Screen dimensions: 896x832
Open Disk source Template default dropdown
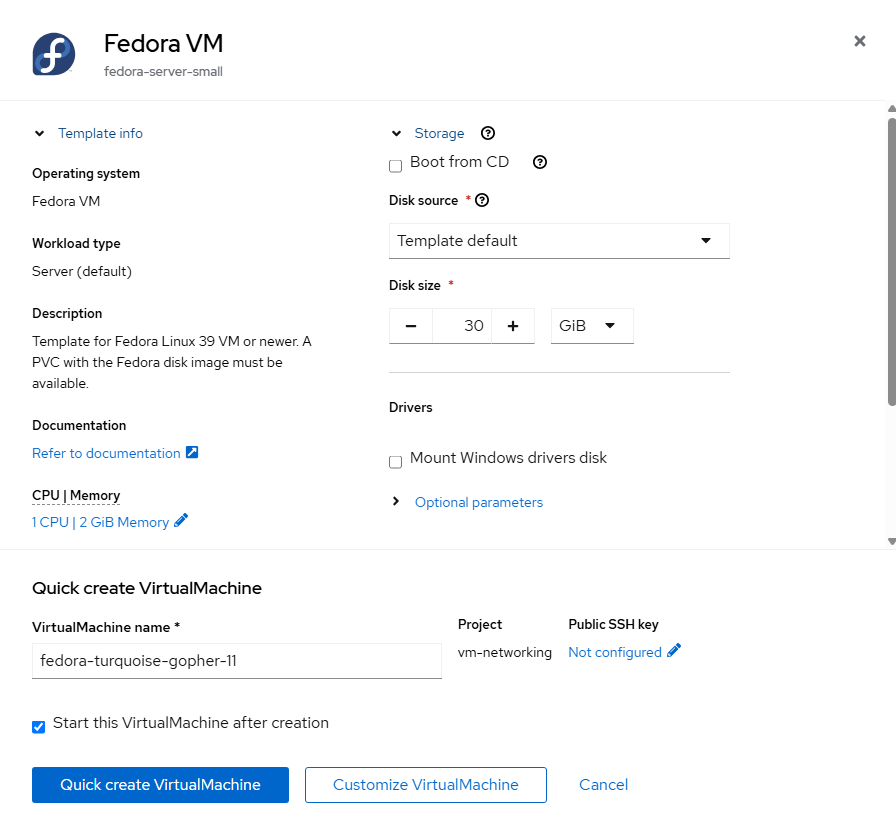(559, 241)
